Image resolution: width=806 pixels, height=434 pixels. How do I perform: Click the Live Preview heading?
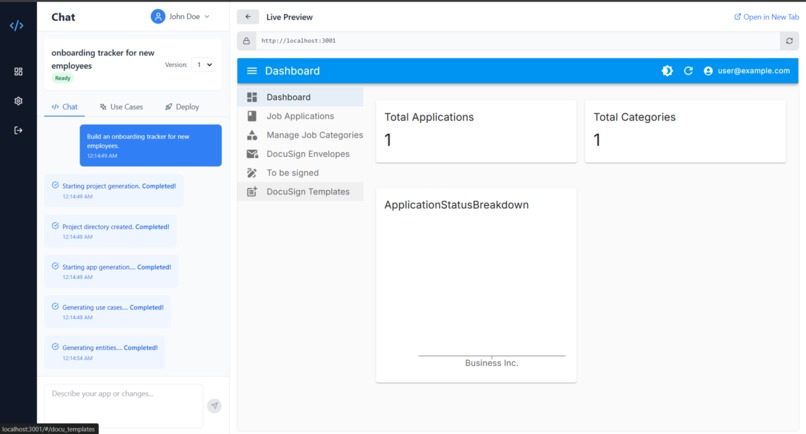[x=289, y=17]
